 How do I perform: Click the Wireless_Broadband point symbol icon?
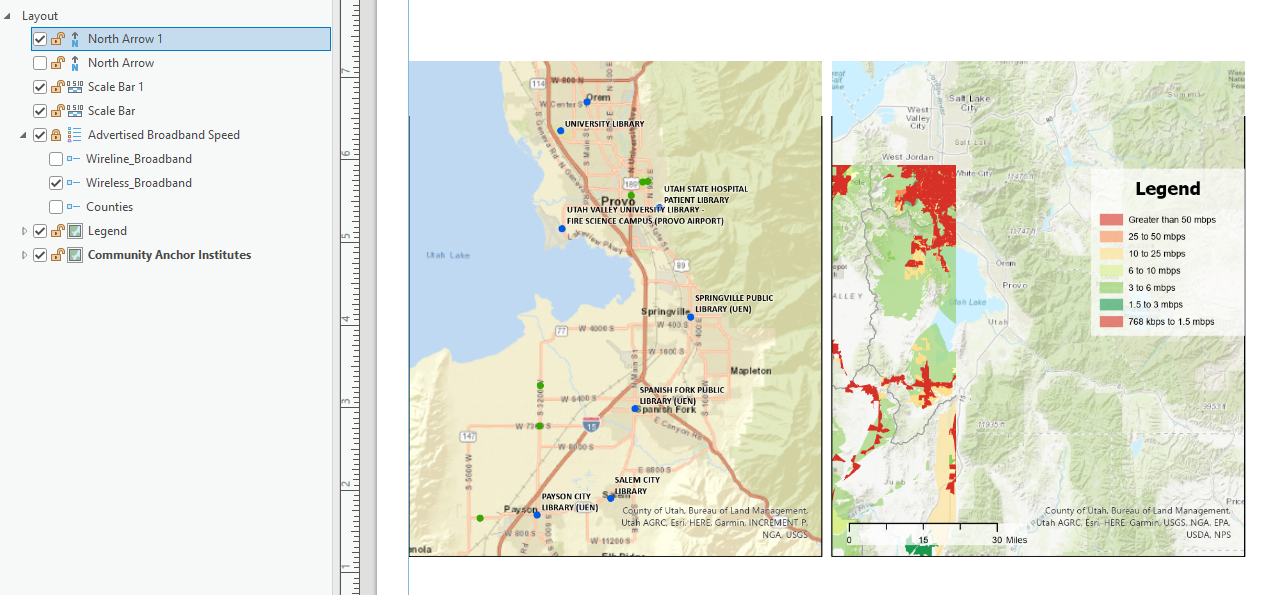click(x=73, y=182)
